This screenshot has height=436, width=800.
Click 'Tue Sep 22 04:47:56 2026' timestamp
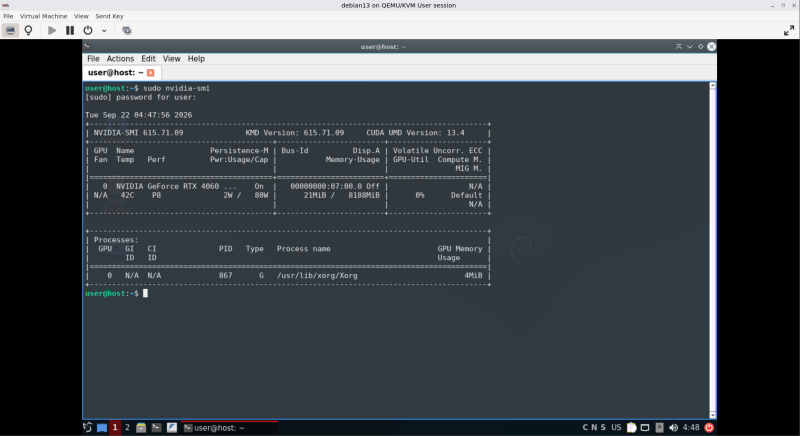click(139, 115)
